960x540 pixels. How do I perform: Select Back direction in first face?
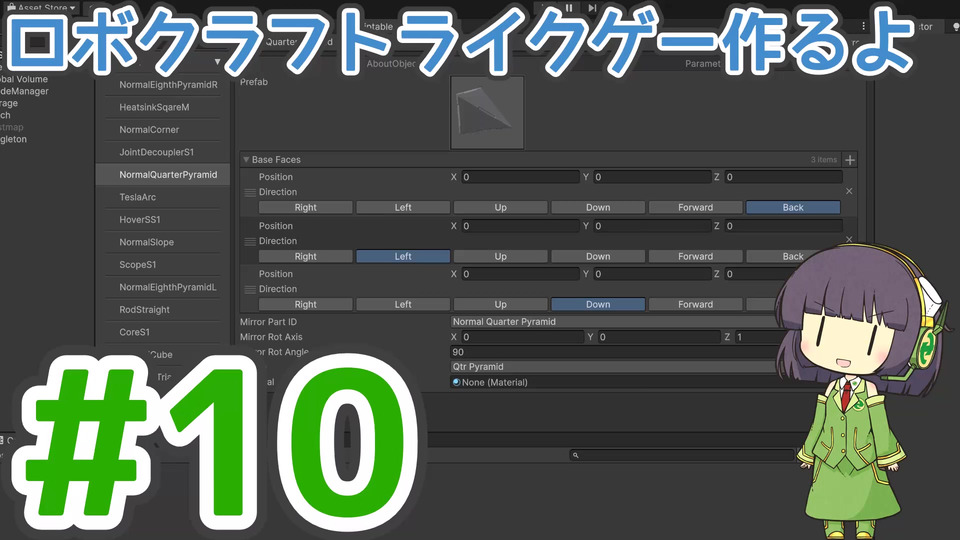coord(793,208)
